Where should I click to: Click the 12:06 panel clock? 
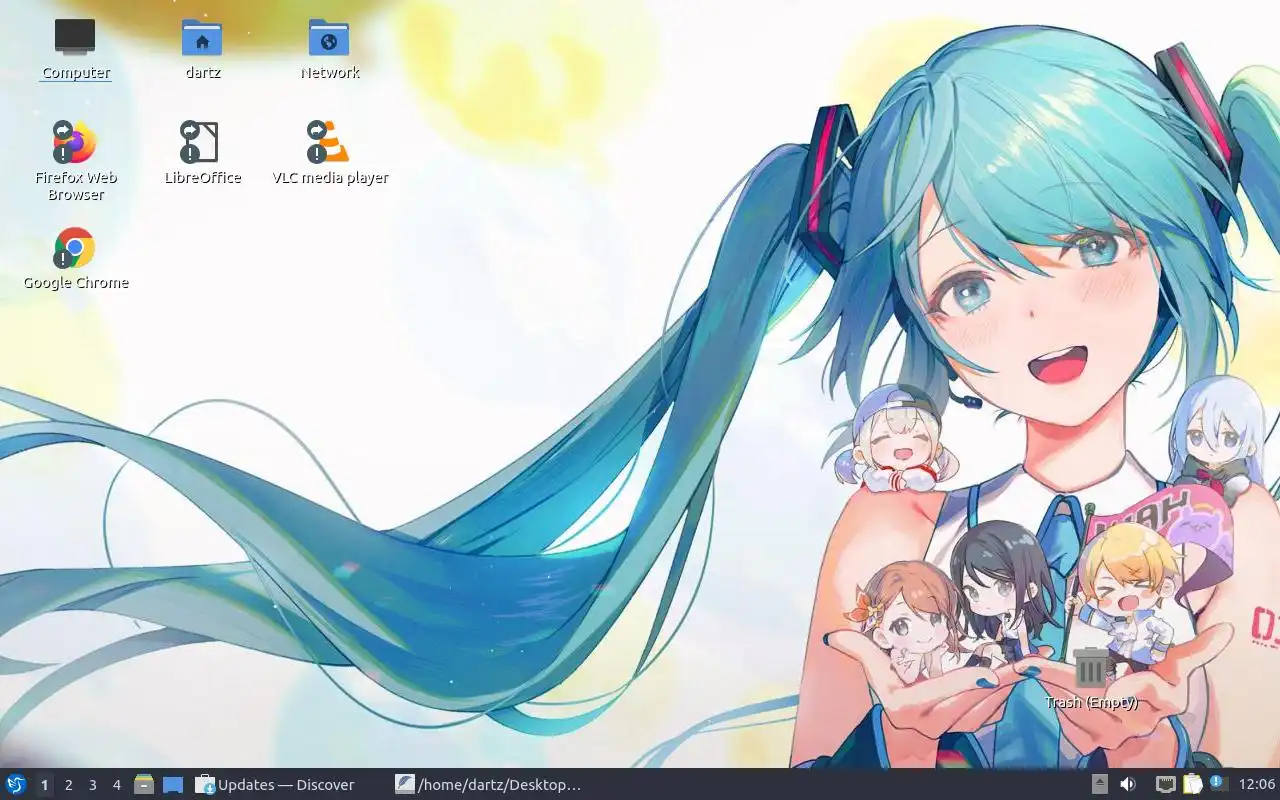tap(1257, 784)
